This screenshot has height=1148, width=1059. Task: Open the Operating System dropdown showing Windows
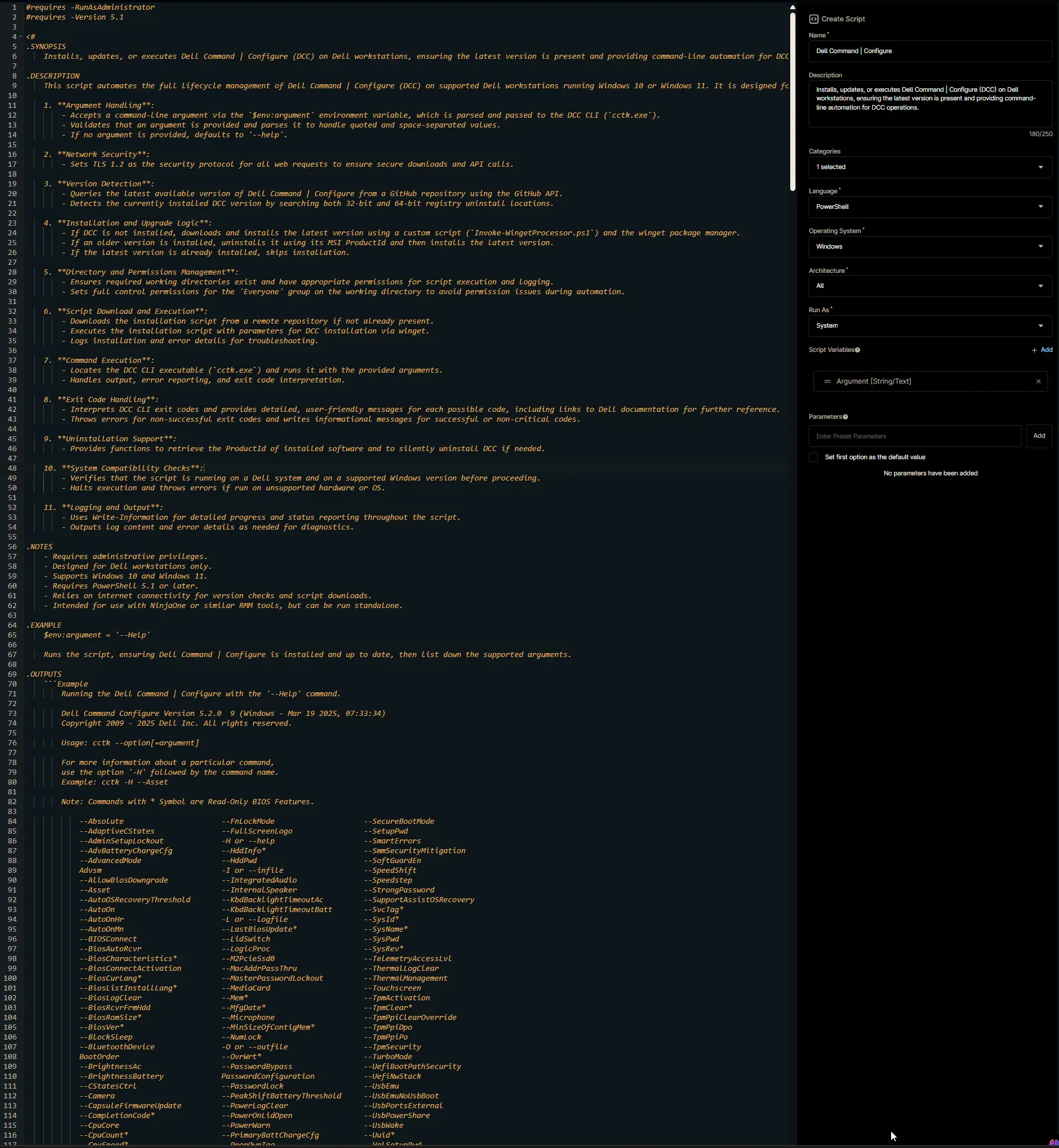click(930, 247)
